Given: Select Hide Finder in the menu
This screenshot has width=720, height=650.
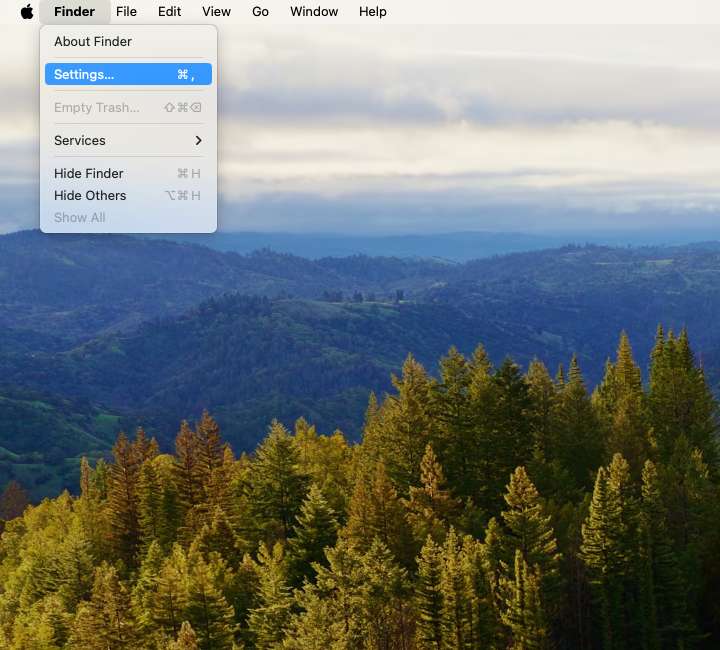Looking at the screenshot, I should pos(89,173).
